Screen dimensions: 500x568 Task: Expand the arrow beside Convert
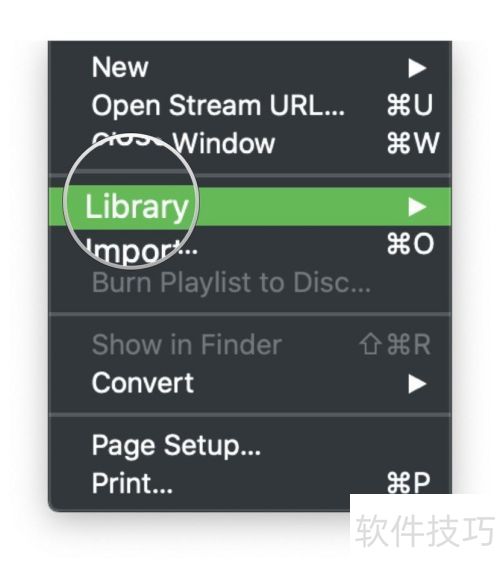pyautogui.click(x=417, y=384)
